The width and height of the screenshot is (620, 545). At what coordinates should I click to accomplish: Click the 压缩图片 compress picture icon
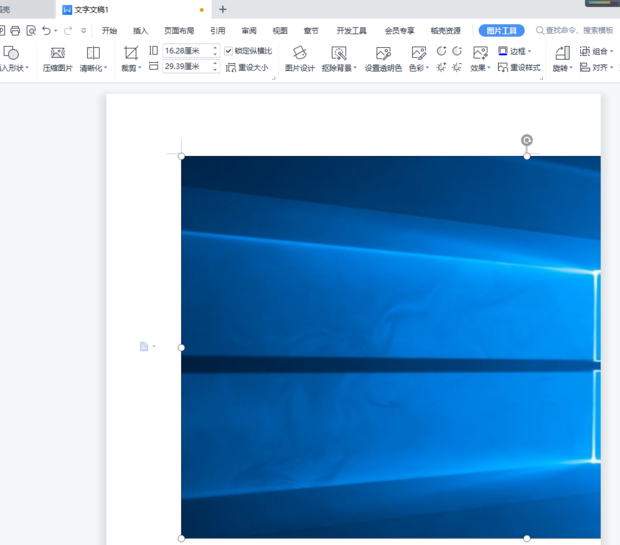coord(58,53)
